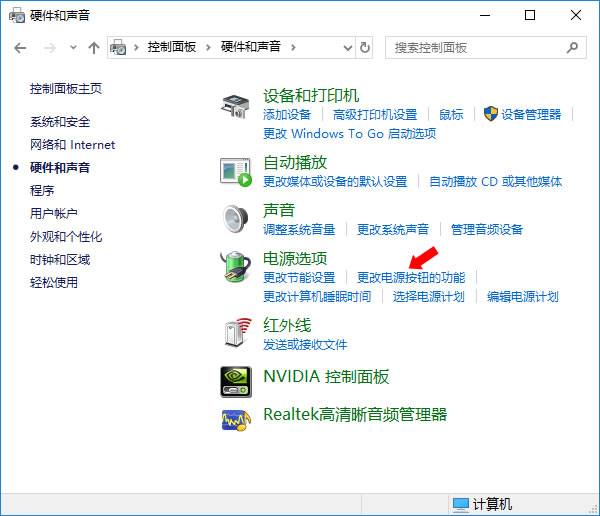Launch the NVIDIA Control Panel icon
The image size is (600, 516).
[236, 382]
